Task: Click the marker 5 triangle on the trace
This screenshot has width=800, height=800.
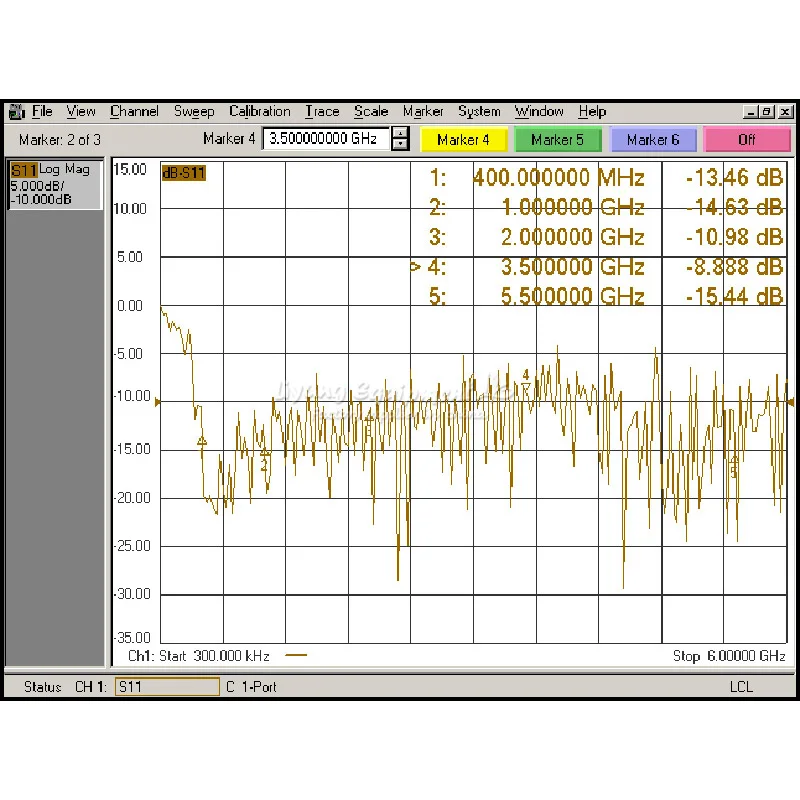Action: pos(734,460)
